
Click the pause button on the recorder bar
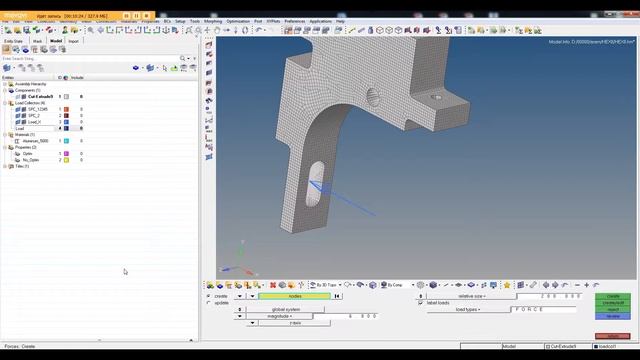136,16
